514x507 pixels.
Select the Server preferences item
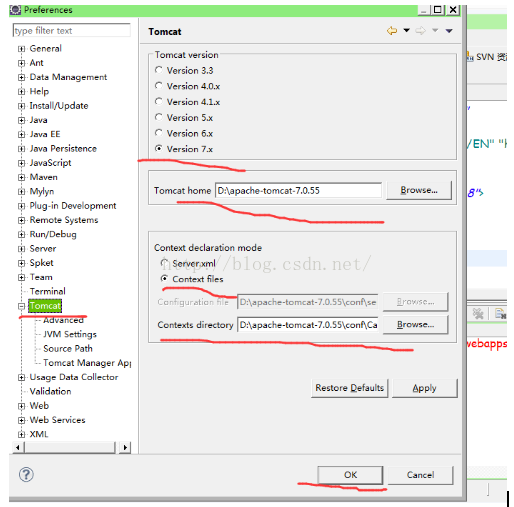click(x=43, y=249)
